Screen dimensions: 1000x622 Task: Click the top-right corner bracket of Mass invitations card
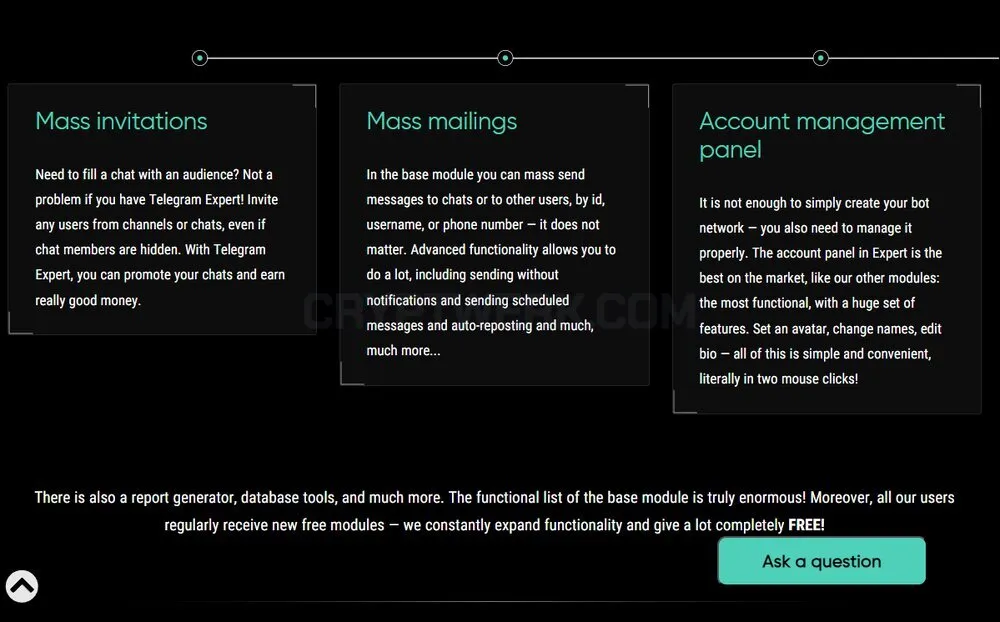[305, 96]
